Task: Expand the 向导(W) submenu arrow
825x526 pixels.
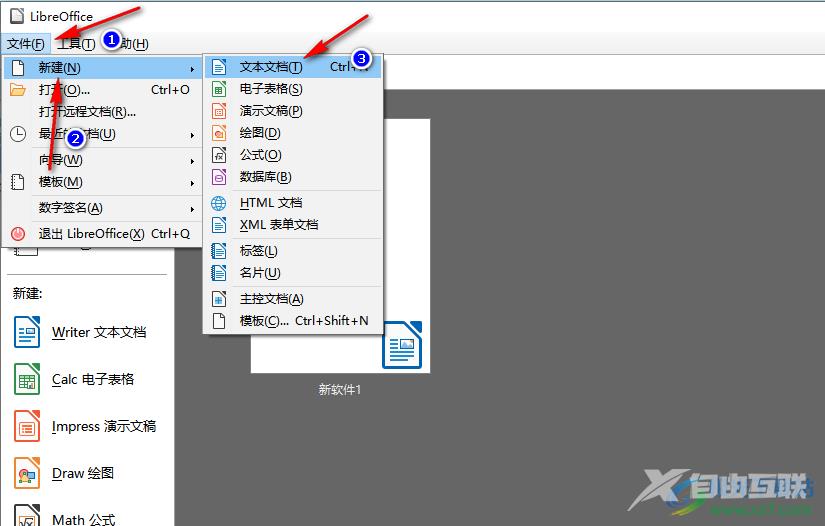Action: tap(193, 161)
